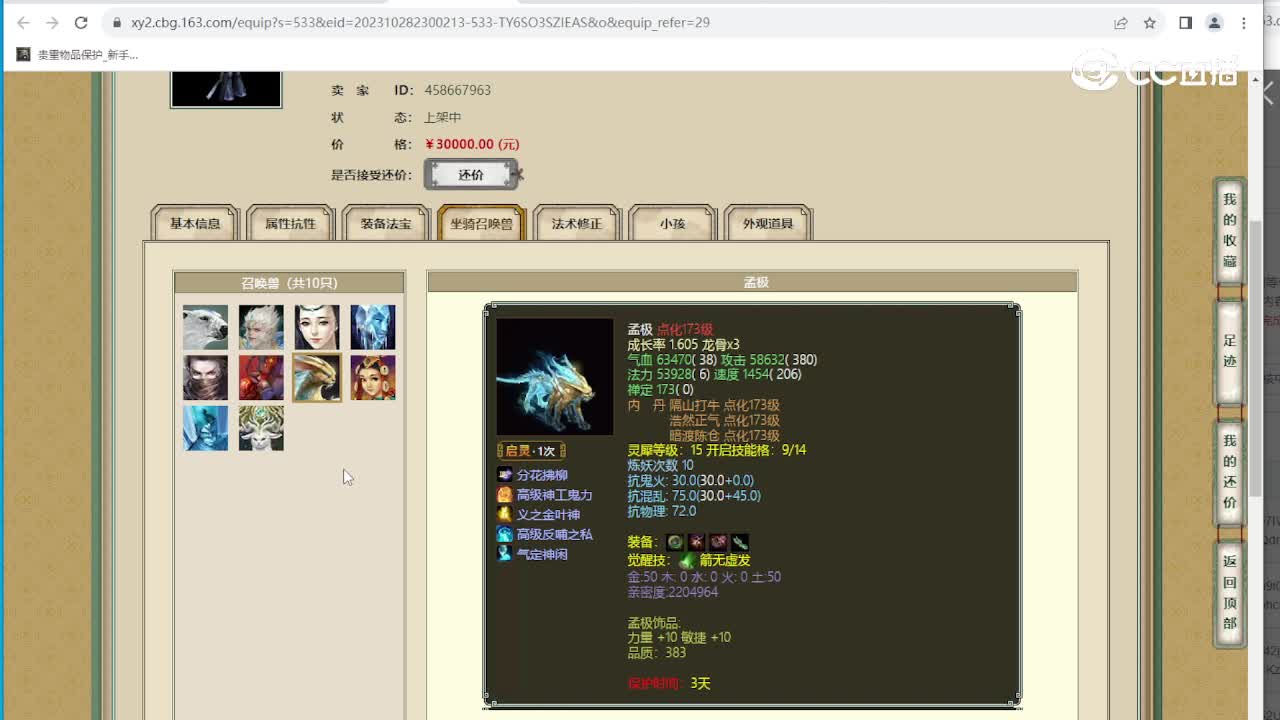
Task: Click the 我的还价 side button
Action: [x=1230, y=472]
